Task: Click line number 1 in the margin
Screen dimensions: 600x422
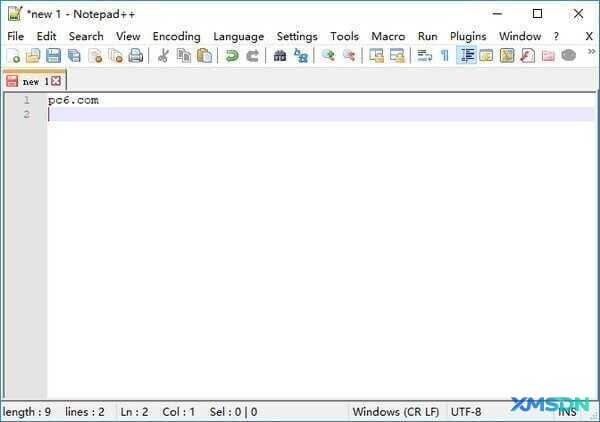Action: 27,100
